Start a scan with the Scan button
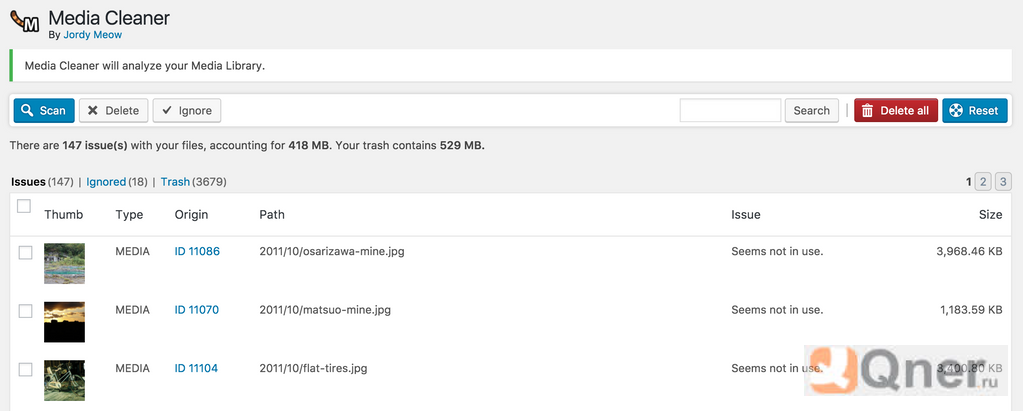This screenshot has width=1023, height=411. [44, 111]
